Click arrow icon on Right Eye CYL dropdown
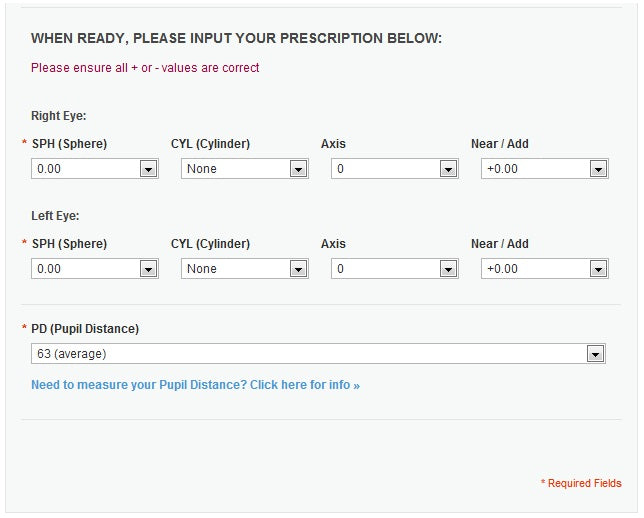This screenshot has width=644, height=518. (x=298, y=169)
